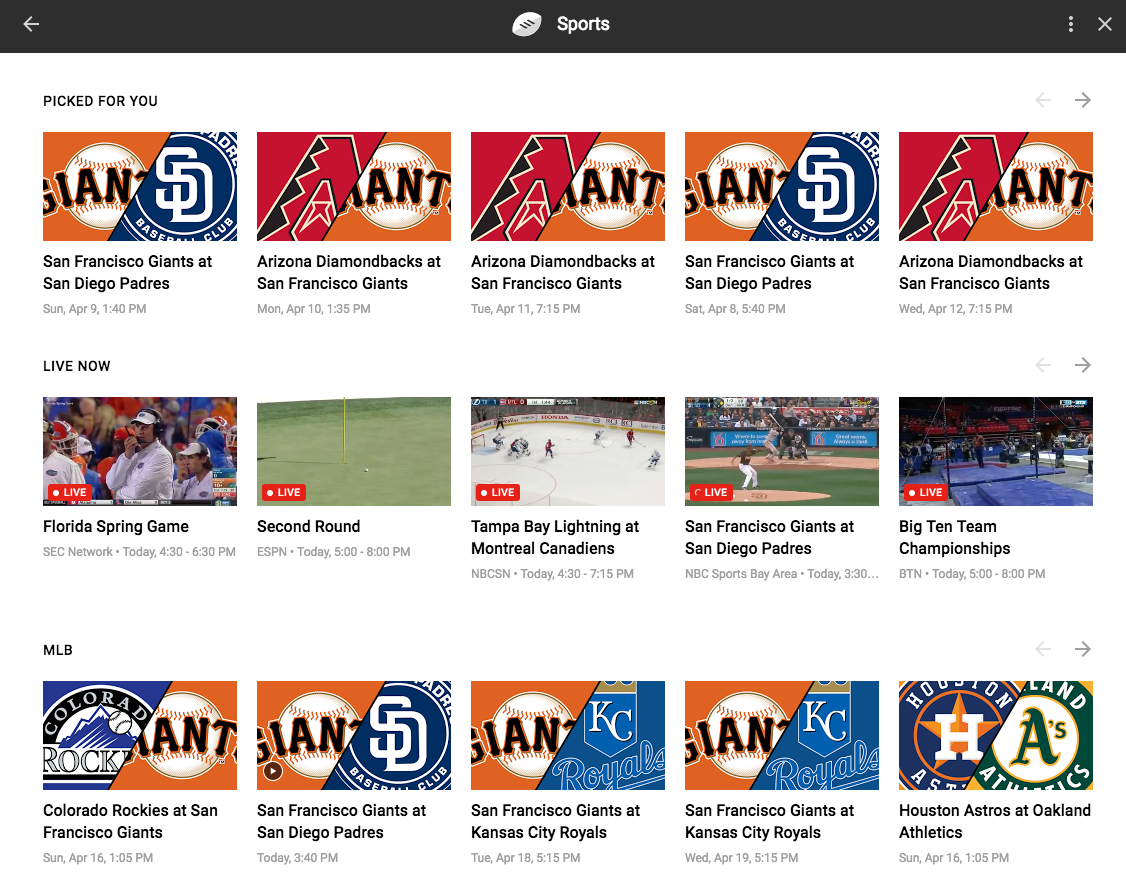Watch the live Giants at Padres NBC Sports thumbnail
1126x880 pixels.
tap(782, 451)
